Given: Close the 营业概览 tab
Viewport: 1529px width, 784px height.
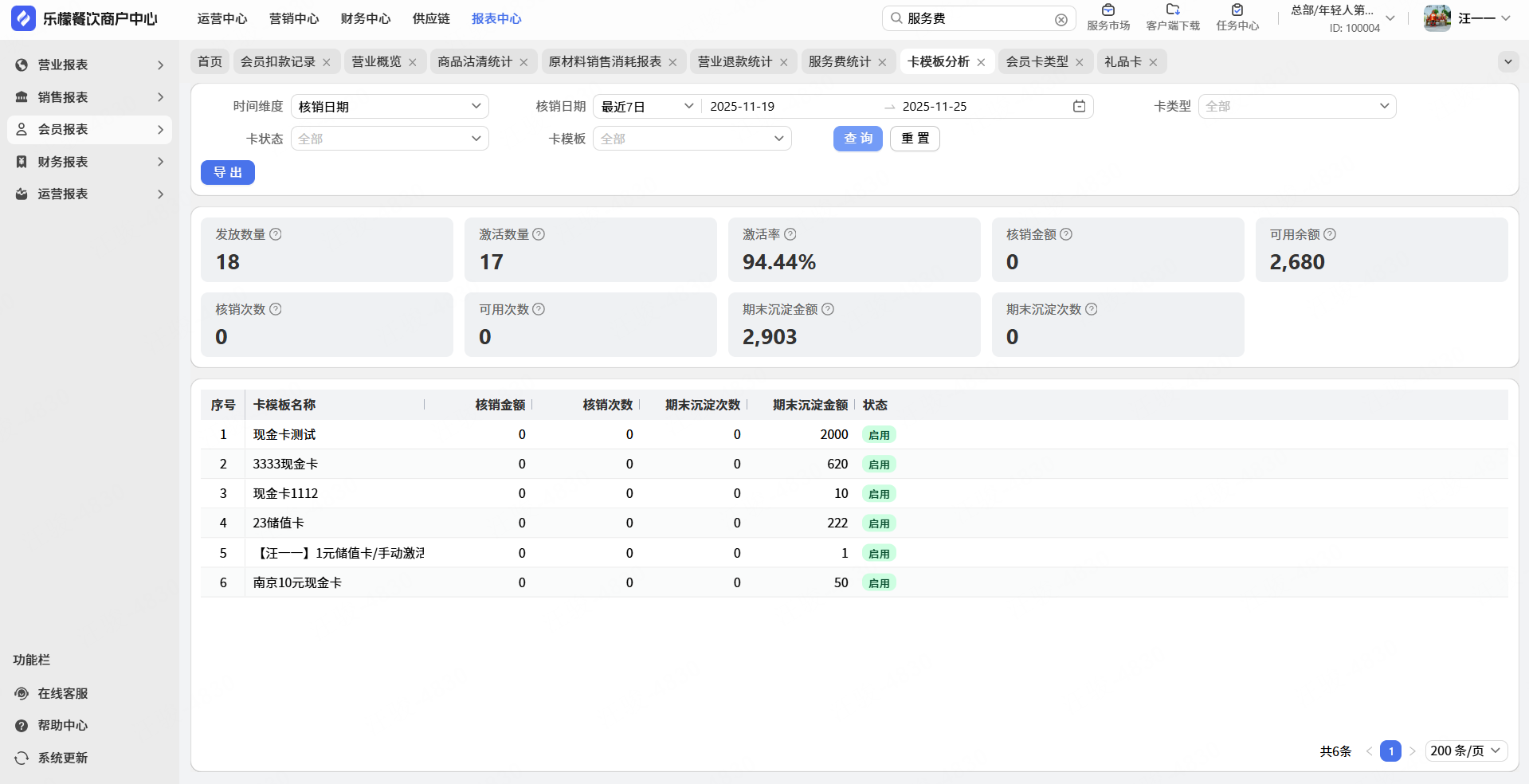Looking at the screenshot, I should coord(413,62).
